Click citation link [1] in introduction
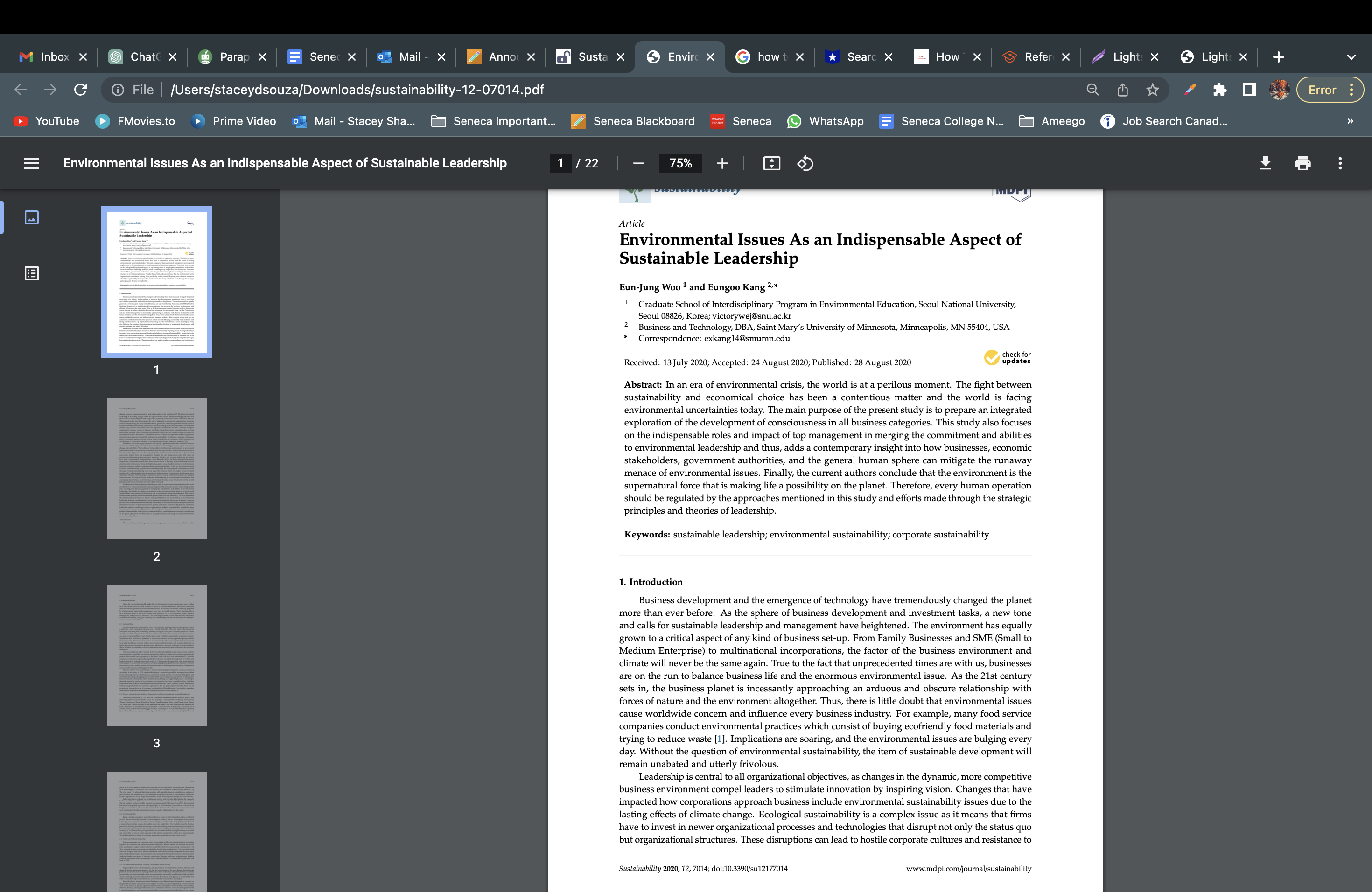 [x=719, y=739]
